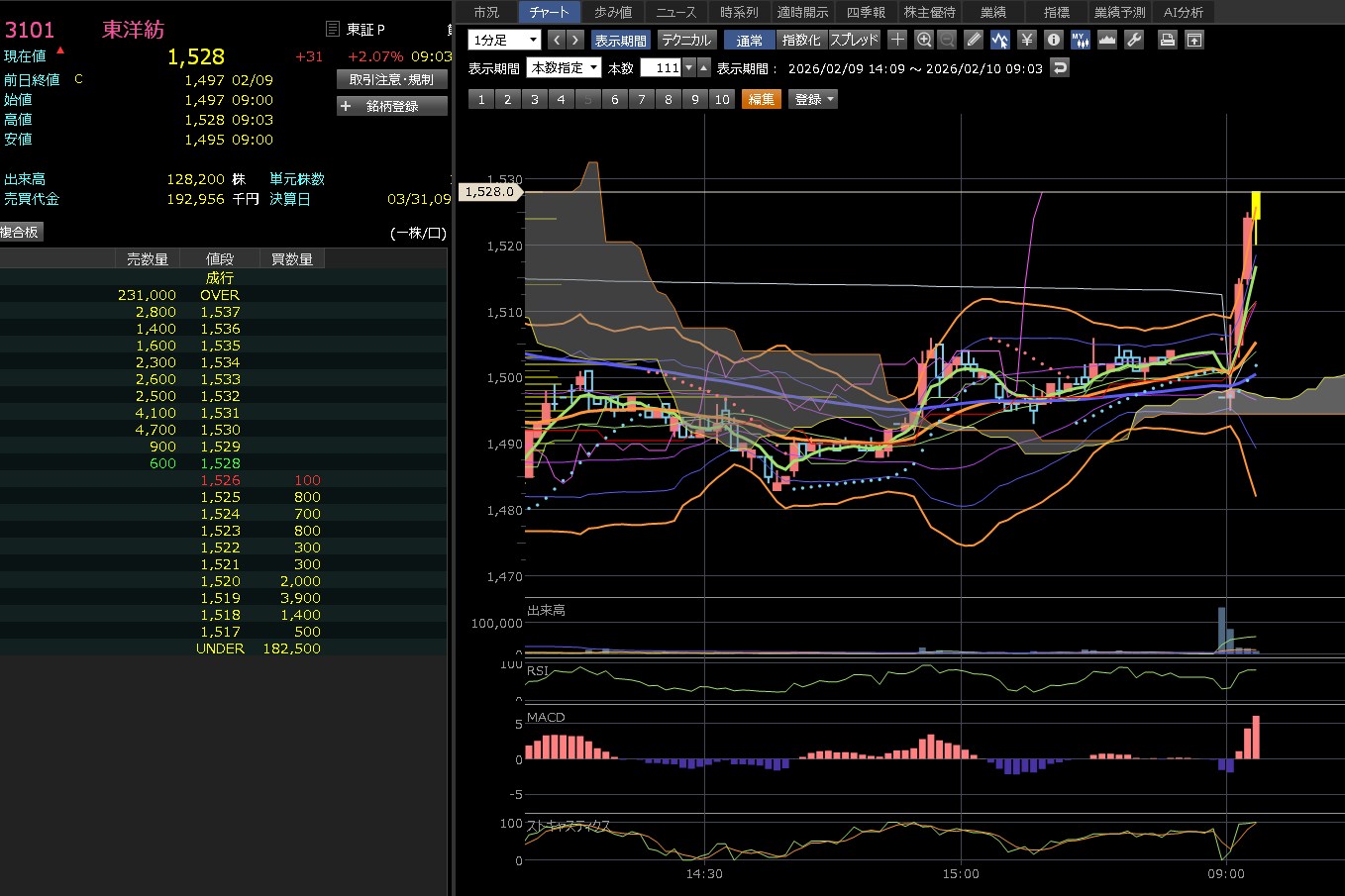Open the wrench settings icon

[x=1134, y=40]
